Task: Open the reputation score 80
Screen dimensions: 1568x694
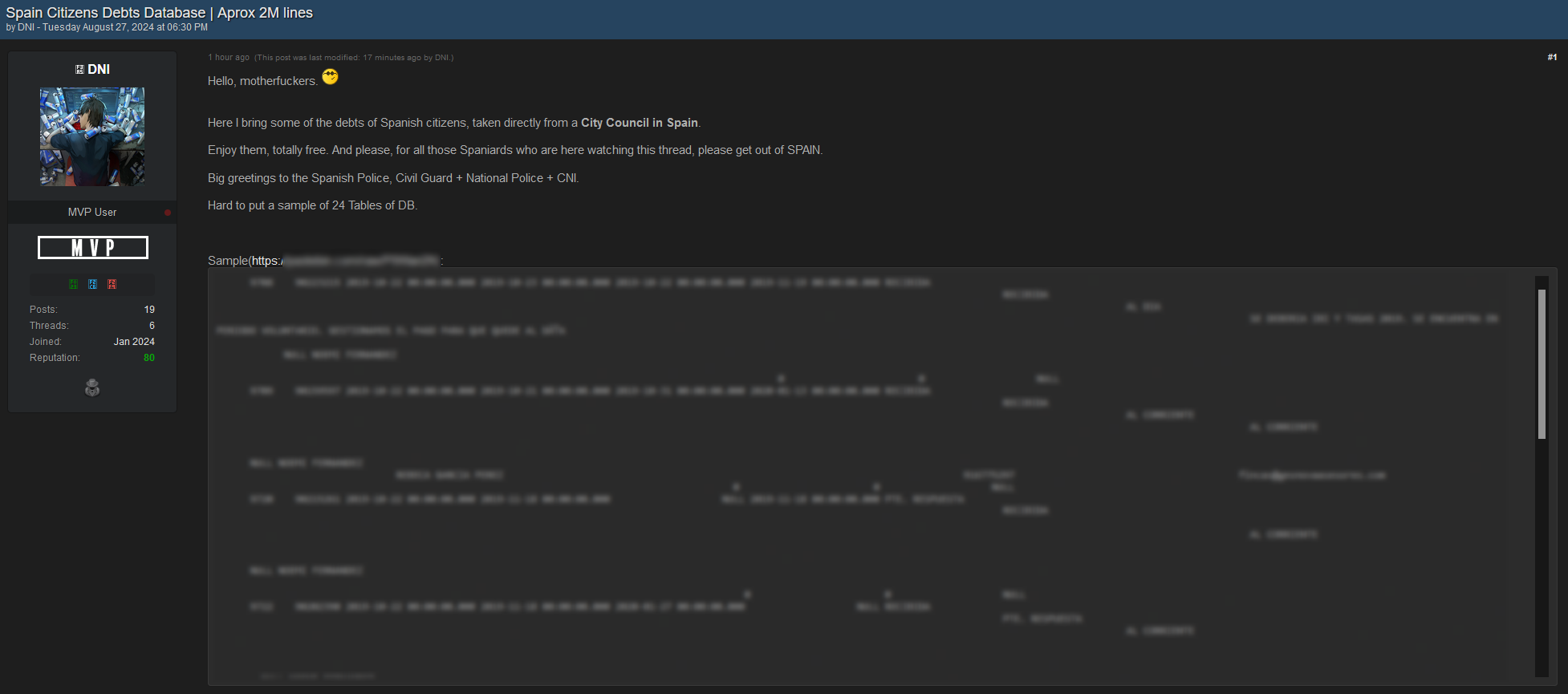Action: 149,358
